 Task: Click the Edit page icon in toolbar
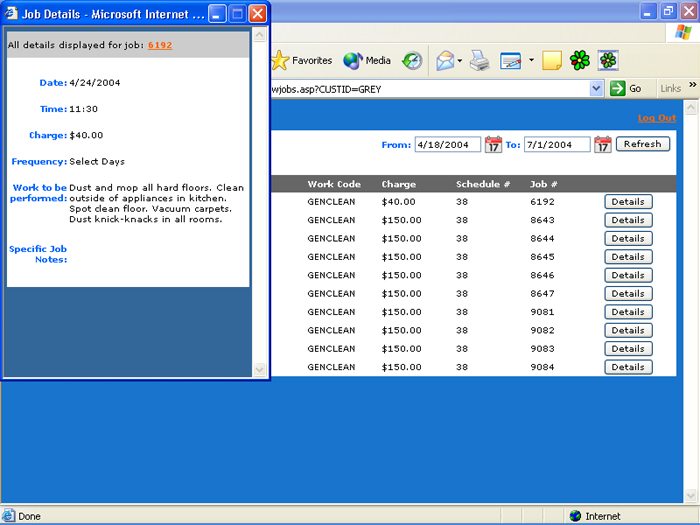[x=511, y=60]
